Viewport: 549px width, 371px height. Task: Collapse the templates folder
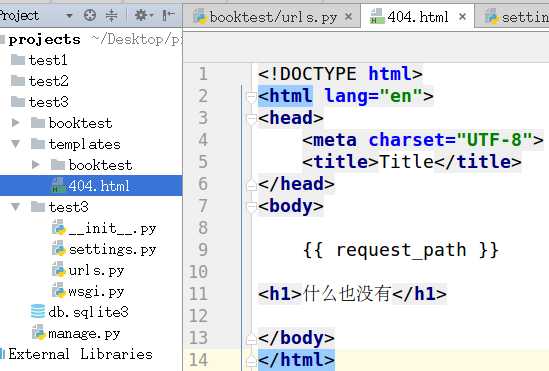pyautogui.click(x=15, y=144)
